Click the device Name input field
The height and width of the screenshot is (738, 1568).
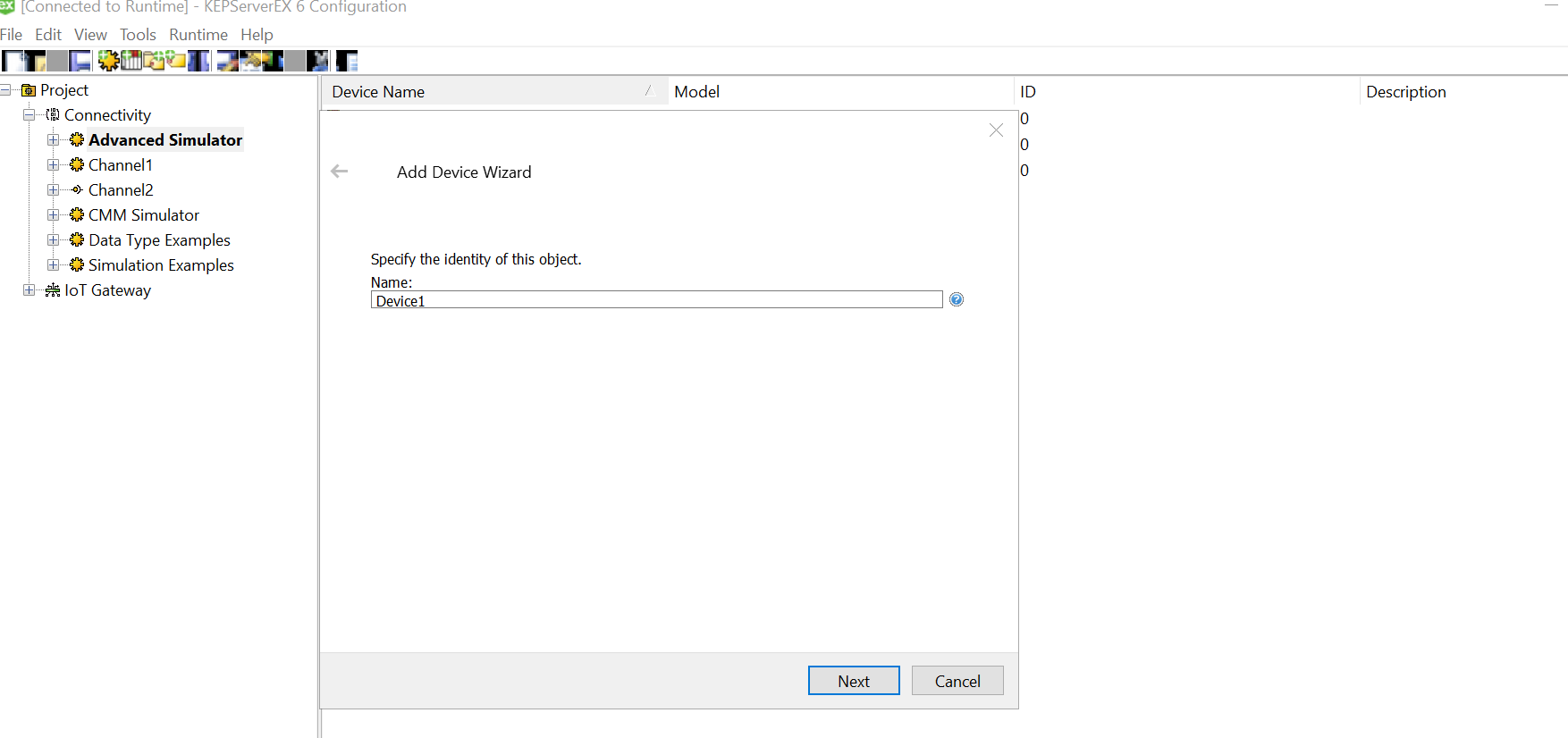coord(656,300)
